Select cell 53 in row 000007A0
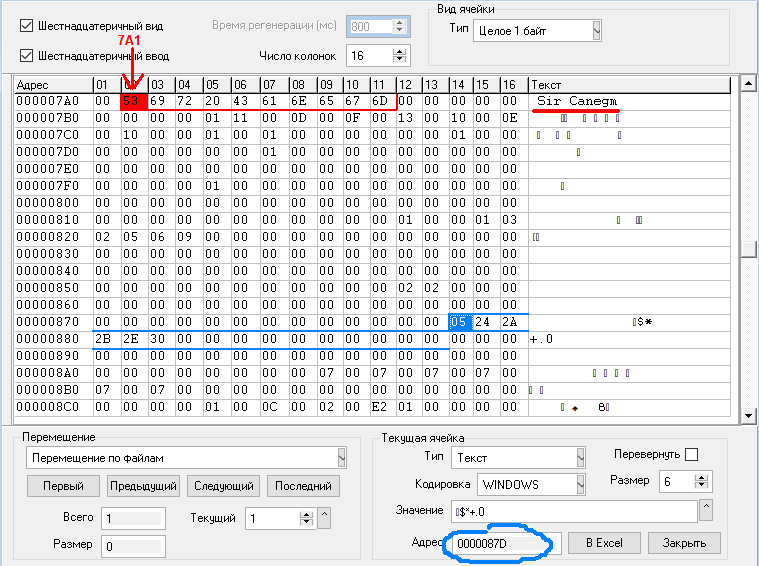This screenshot has width=759, height=566. (134, 101)
